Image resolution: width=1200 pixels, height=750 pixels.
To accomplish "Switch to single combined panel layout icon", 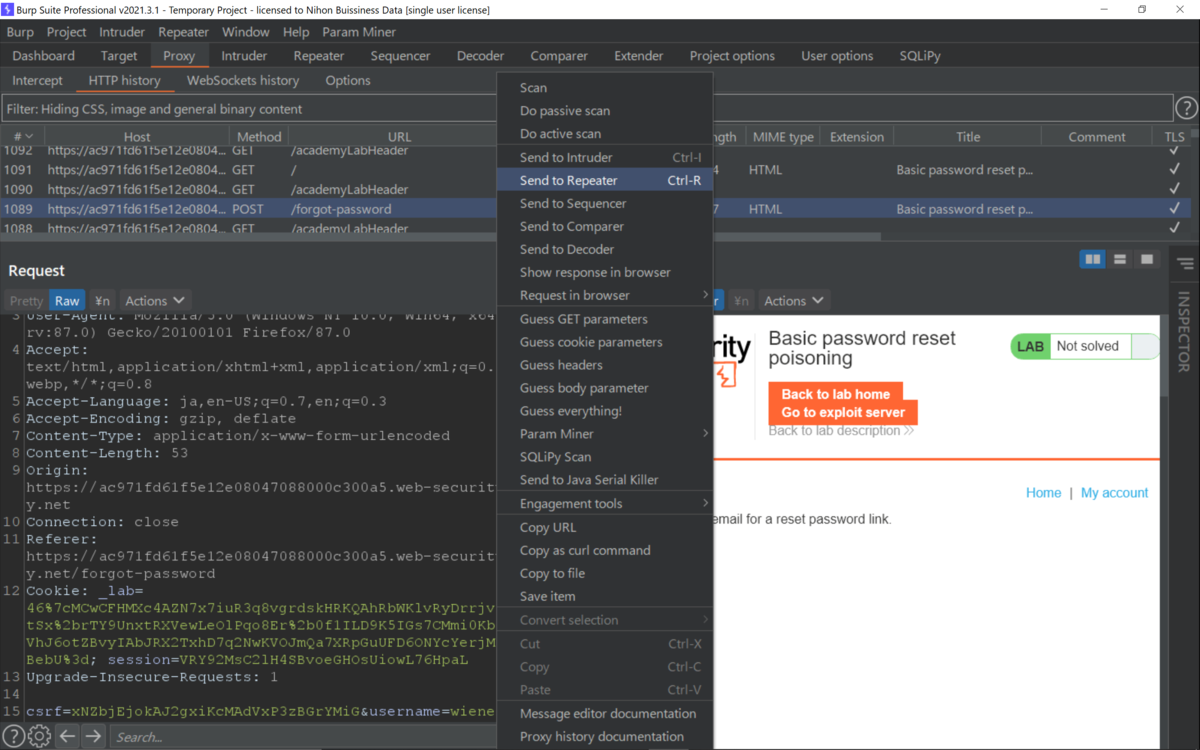I will 1146,260.
